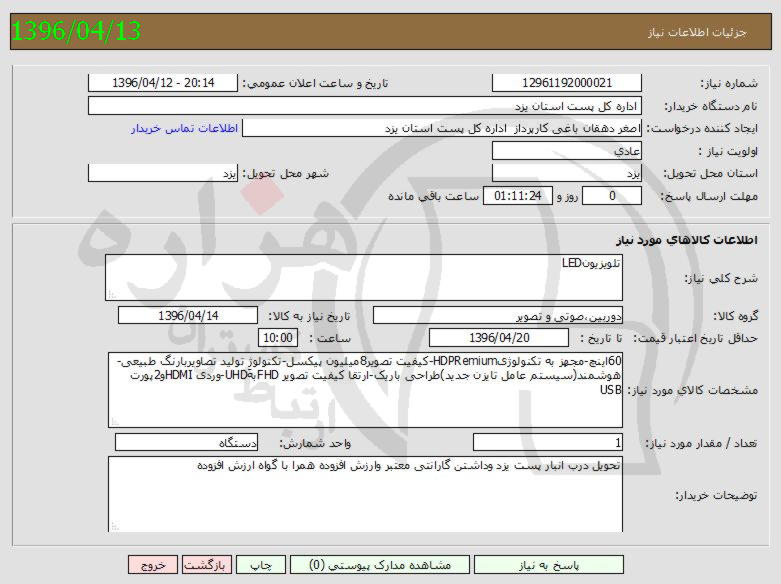Click the label 'گروه کالا:'

coord(735,316)
